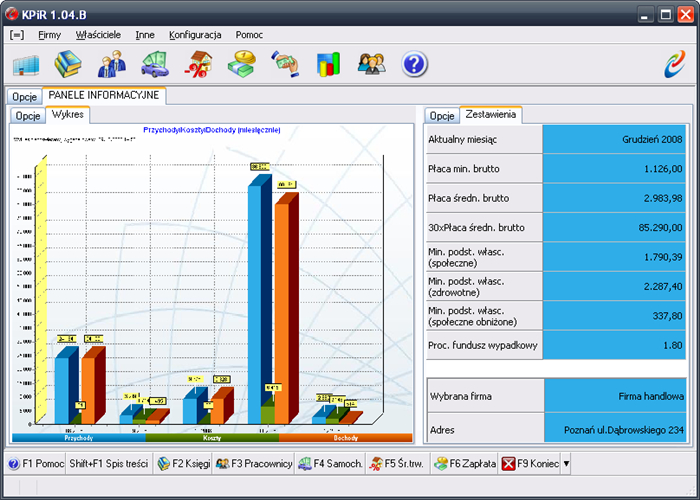Switch to the top-level Opcje tab
This screenshot has height=500, width=700.
pos(25,97)
